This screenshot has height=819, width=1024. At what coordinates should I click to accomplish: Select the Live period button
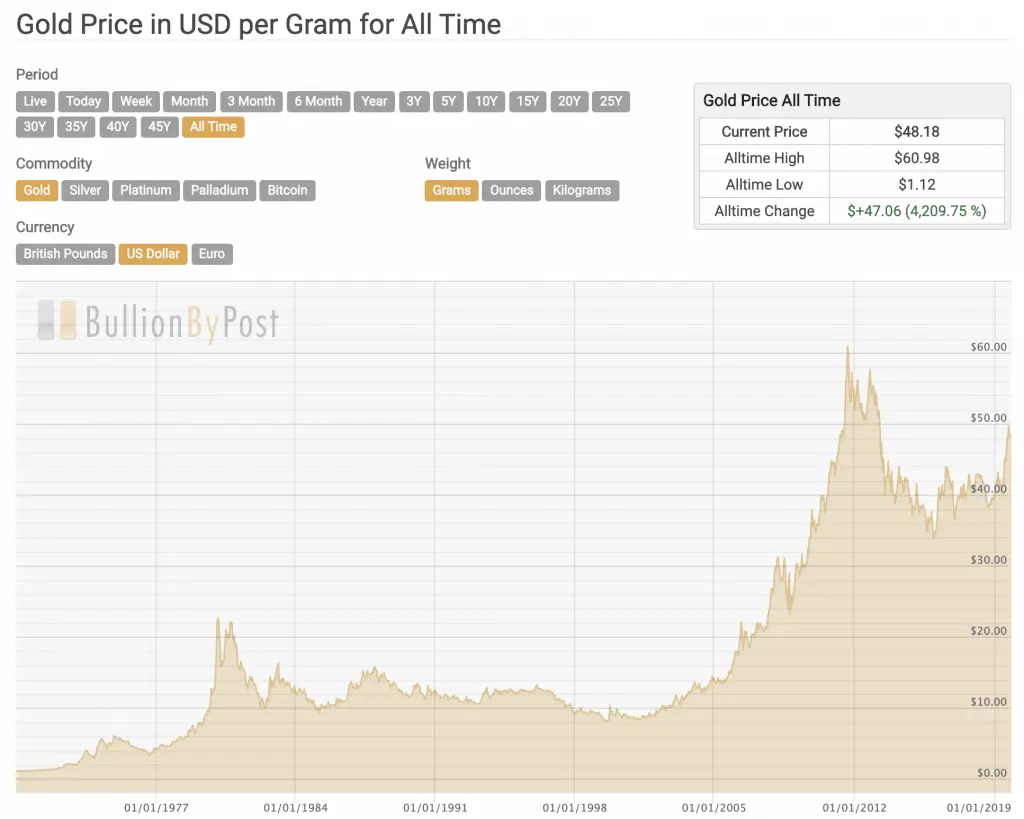[35, 101]
